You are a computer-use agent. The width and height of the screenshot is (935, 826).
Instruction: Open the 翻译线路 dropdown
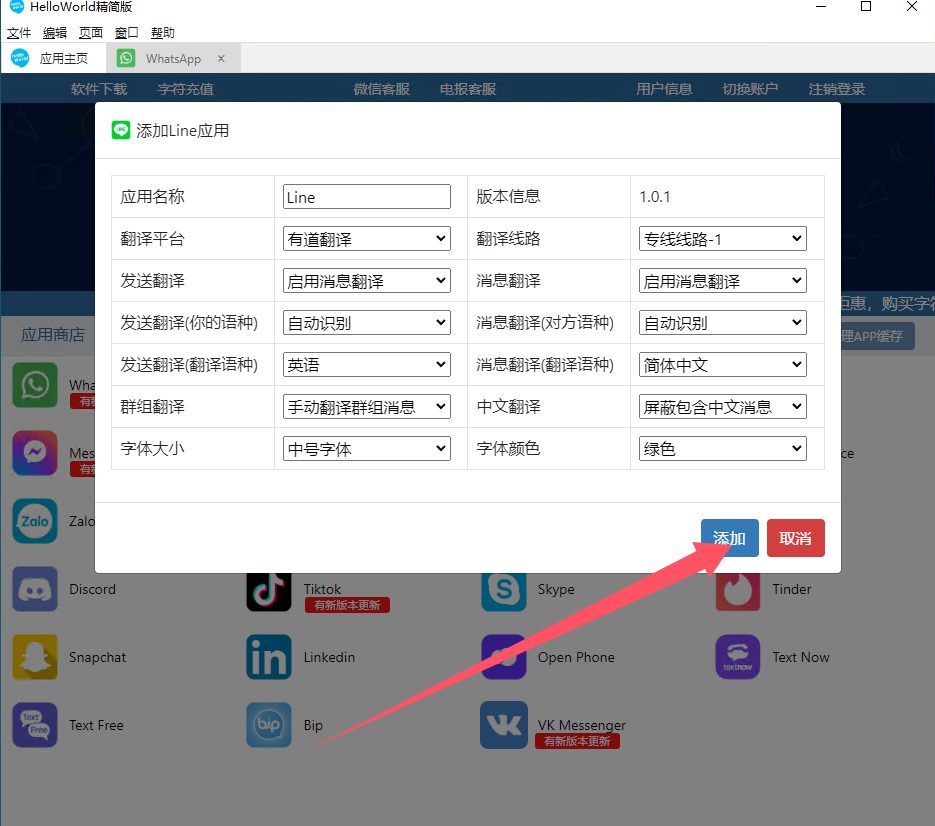pyautogui.click(x=723, y=239)
